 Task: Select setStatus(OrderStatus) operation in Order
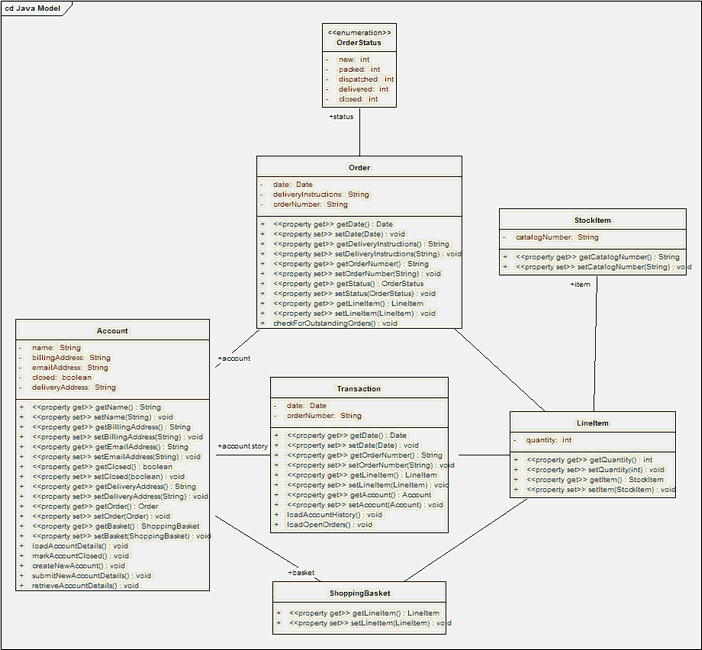[x=354, y=293]
